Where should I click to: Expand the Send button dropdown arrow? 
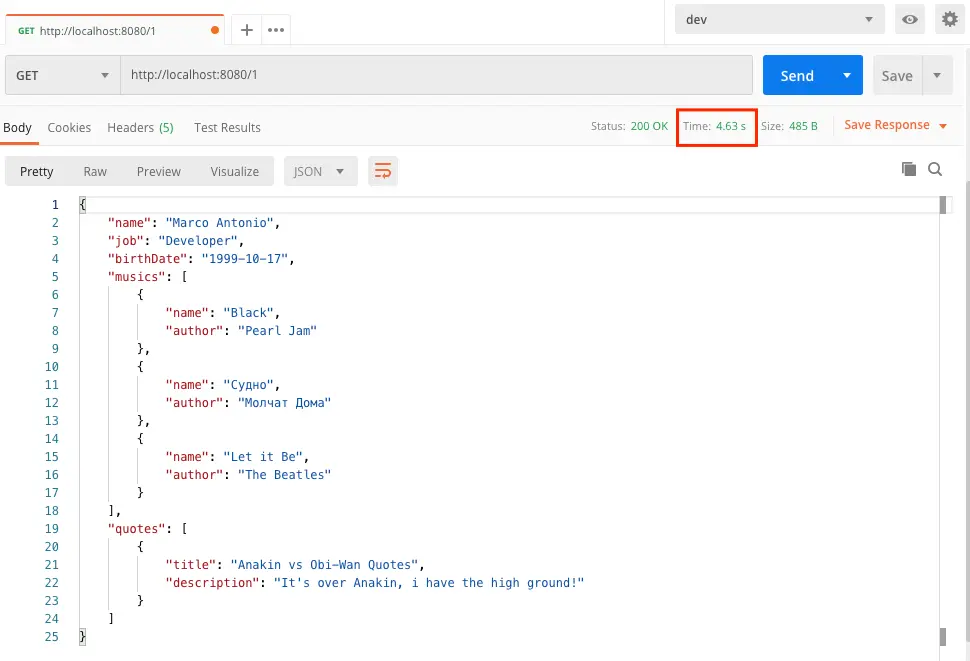[847, 75]
